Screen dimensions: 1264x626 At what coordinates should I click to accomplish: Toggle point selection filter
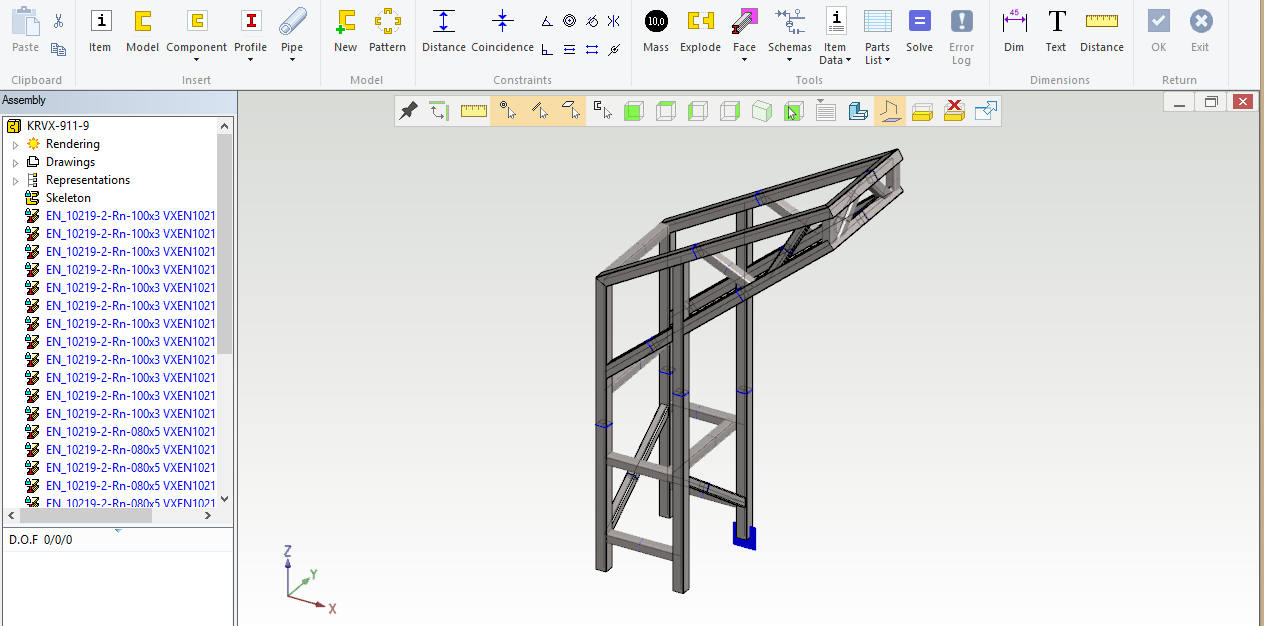[508, 111]
